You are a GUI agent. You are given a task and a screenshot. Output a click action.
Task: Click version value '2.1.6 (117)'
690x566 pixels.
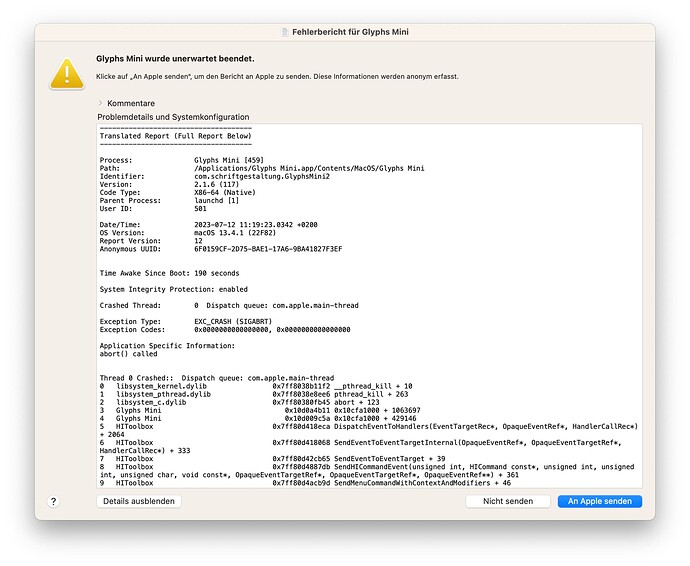[217, 184]
